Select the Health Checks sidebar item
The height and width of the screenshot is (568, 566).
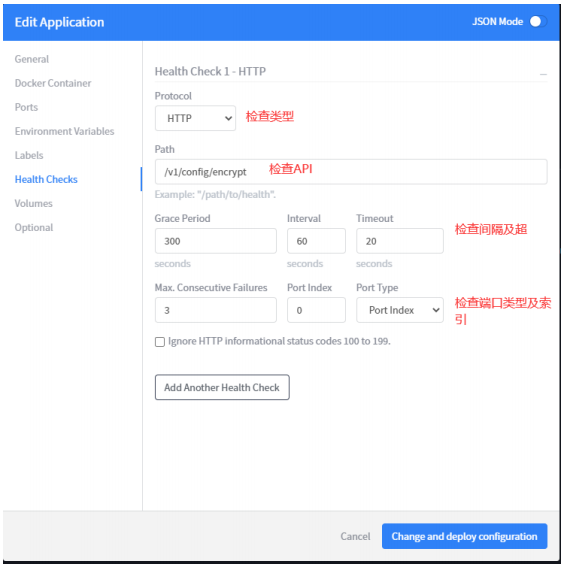point(46,179)
